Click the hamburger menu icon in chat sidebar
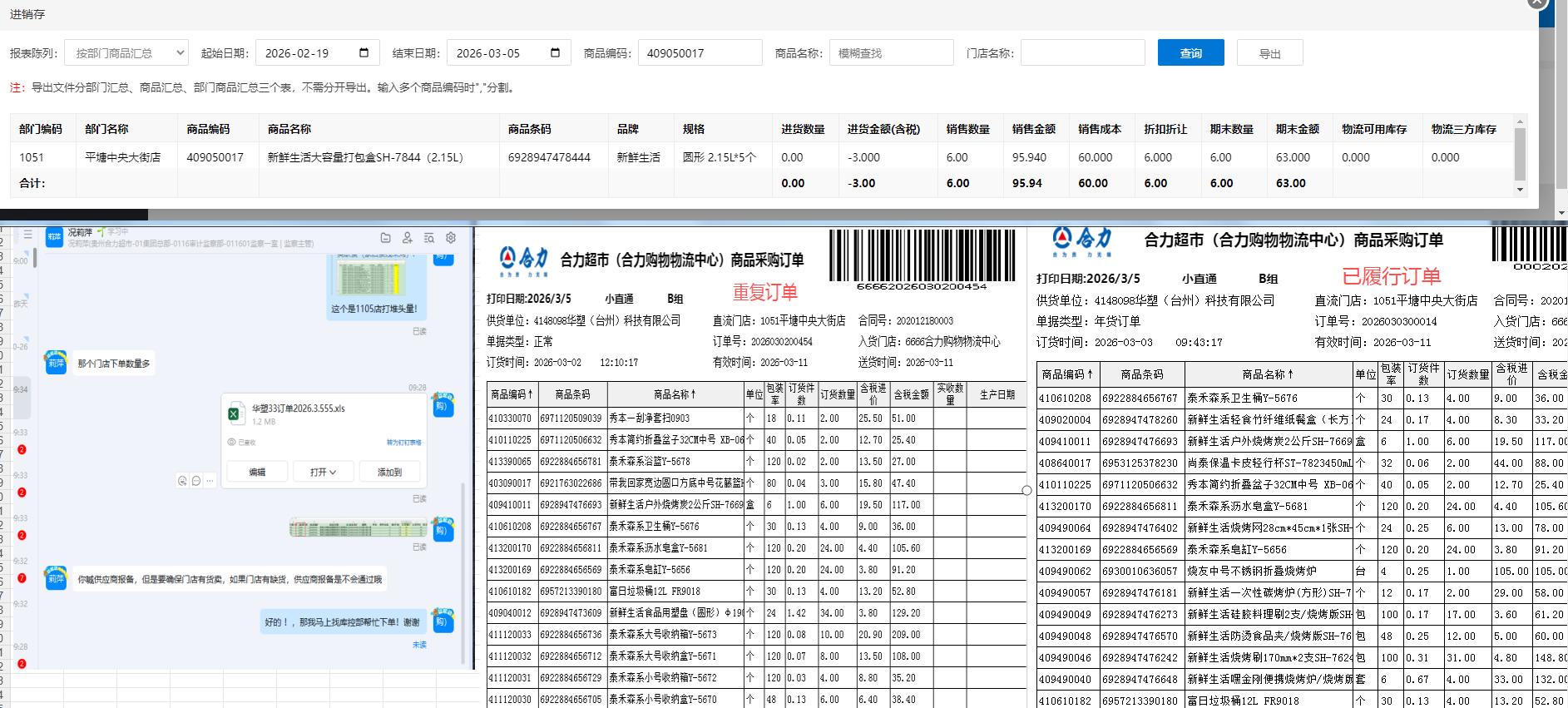This screenshot has width=1568, height=708. pyautogui.click(x=27, y=235)
